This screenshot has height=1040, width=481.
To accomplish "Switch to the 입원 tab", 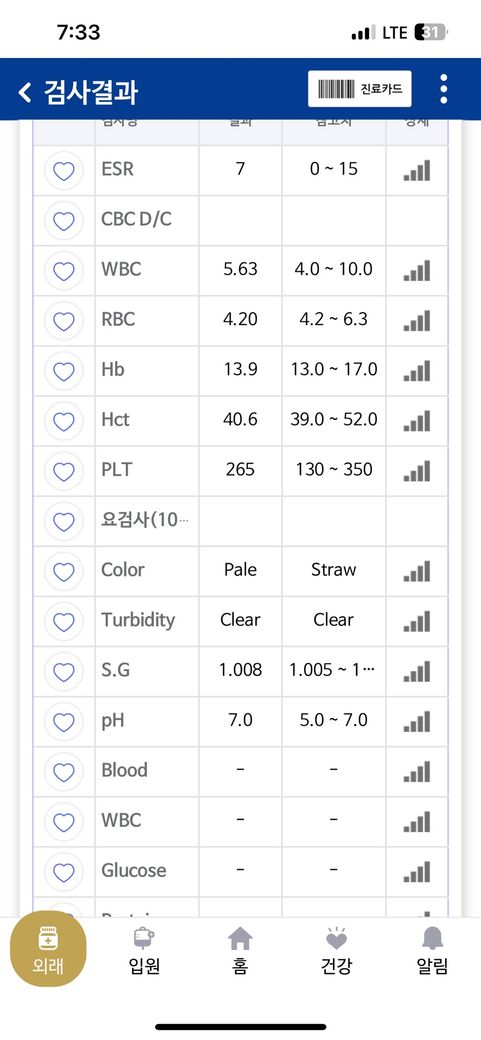I will (x=144, y=952).
